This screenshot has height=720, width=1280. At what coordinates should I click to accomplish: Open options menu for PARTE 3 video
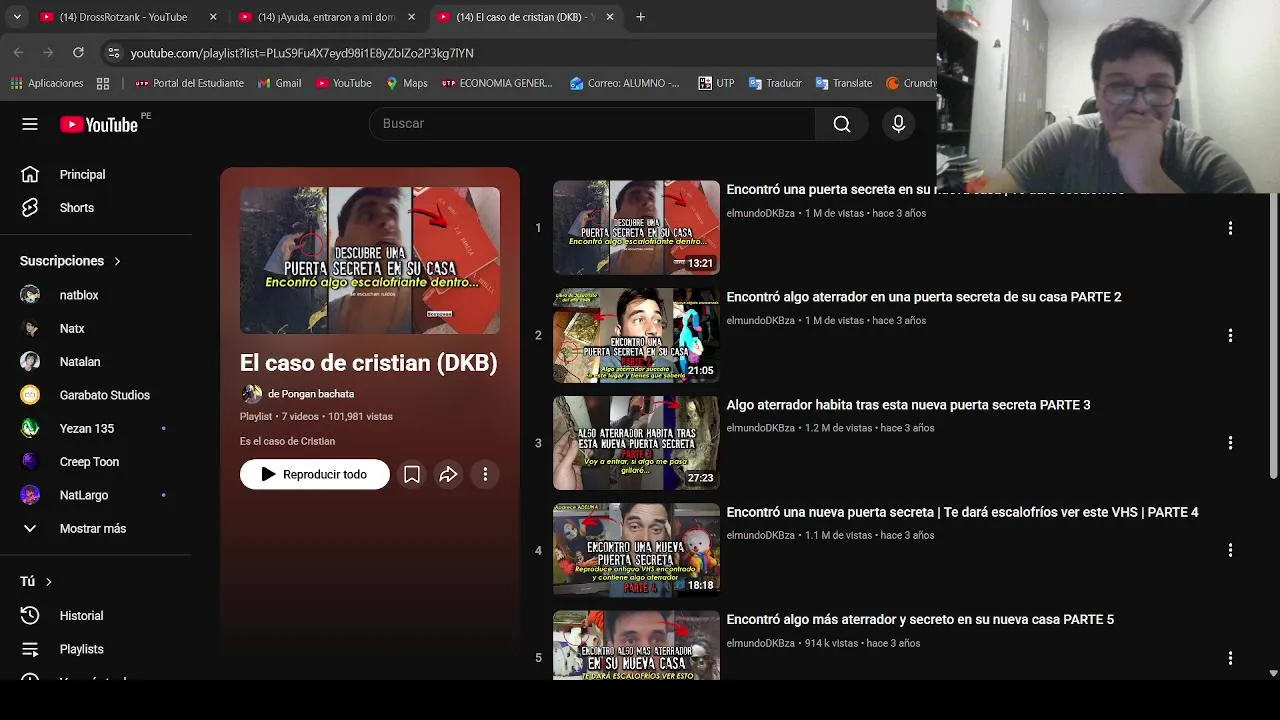click(1230, 442)
